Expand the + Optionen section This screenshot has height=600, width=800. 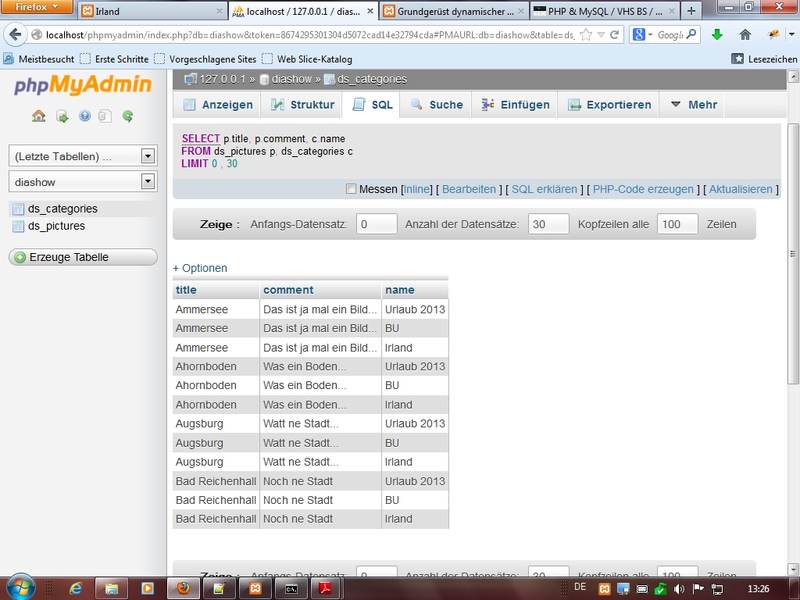[x=200, y=268]
